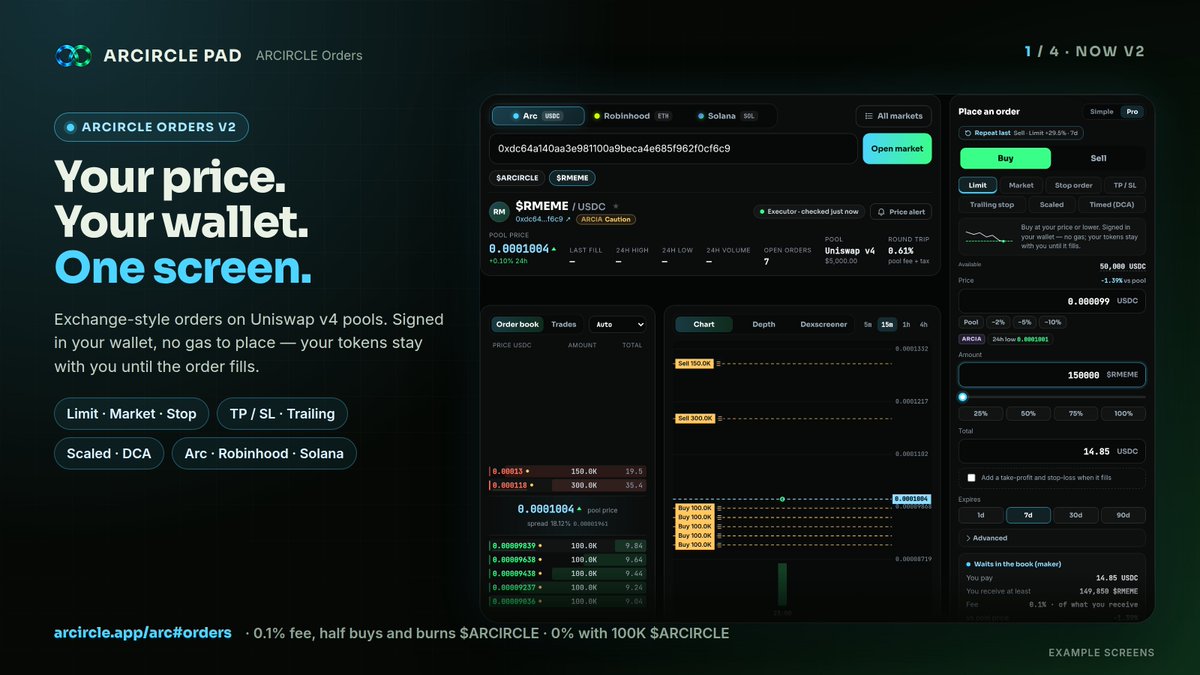Switch to the Dexscreener tab
The height and width of the screenshot is (675, 1200).
click(x=824, y=324)
